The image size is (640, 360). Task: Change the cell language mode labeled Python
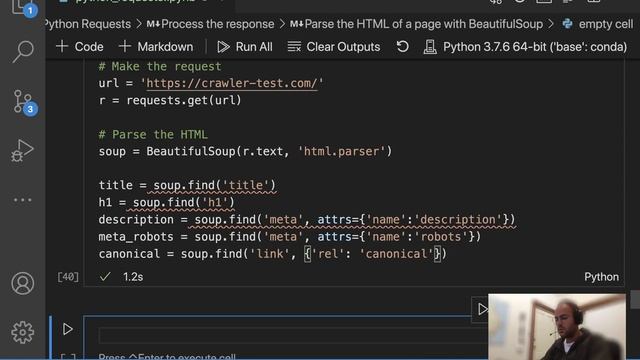(601, 277)
